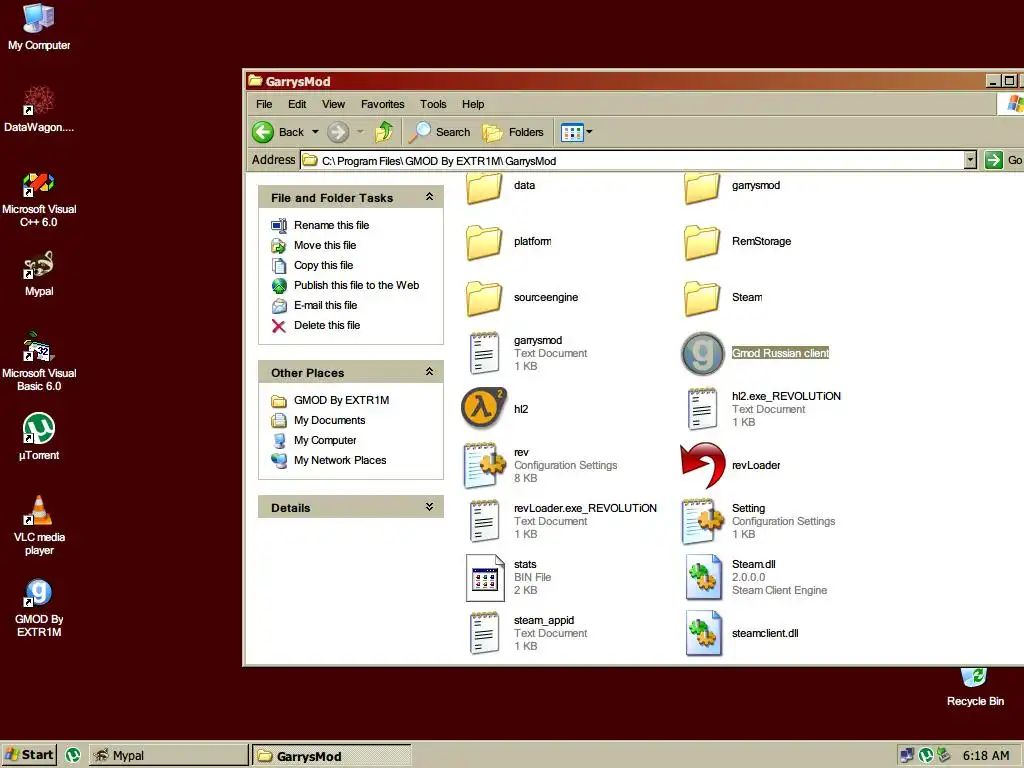Select the revLoader.exe_REVOLUTiON text file icon
1024x768 pixels.
pyautogui.click(x=484, y=521)
